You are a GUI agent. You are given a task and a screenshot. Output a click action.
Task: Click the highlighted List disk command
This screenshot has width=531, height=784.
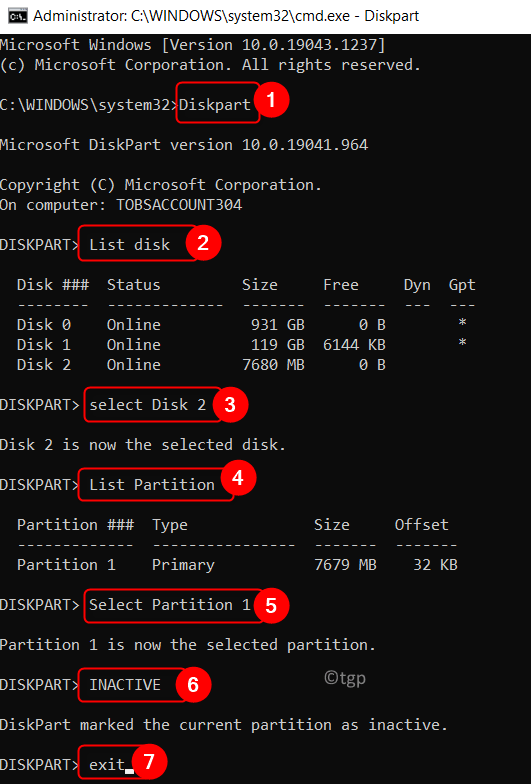tap(130, 244)
